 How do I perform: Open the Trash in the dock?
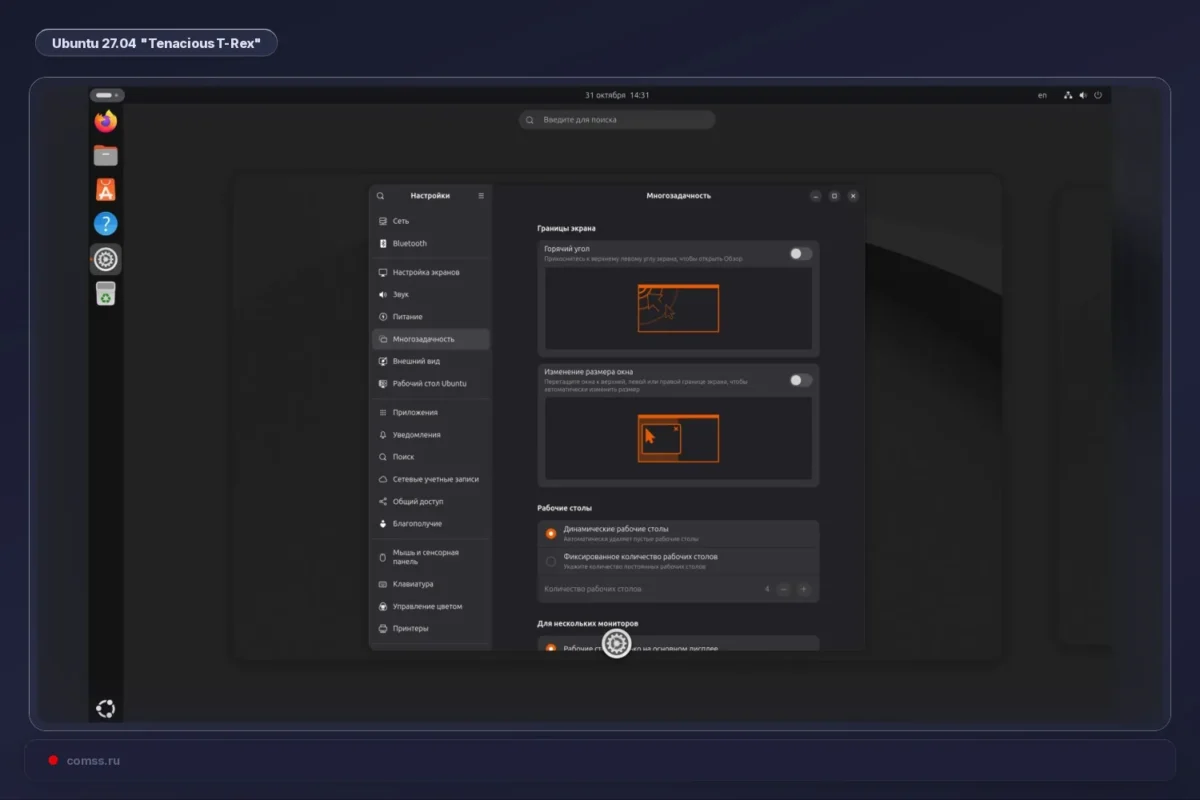click(106, 293)
